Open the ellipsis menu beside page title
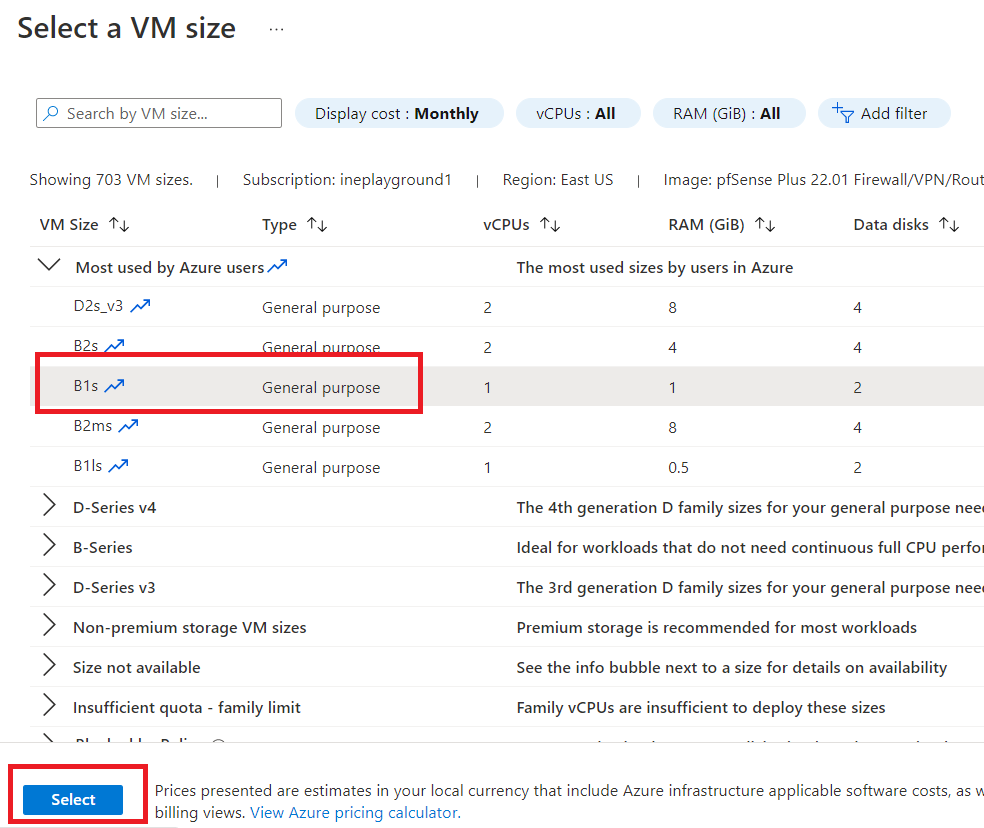Viewport: 984px width, 828px height. coord(276,29)
